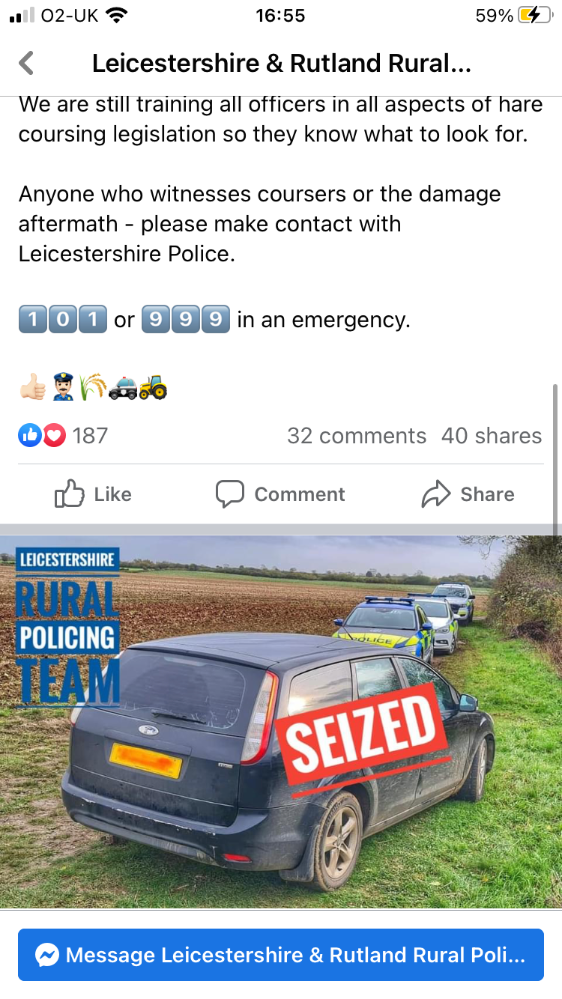View the 187 reactions count
The height and width of the screenshot is (999, 562).
90,436
